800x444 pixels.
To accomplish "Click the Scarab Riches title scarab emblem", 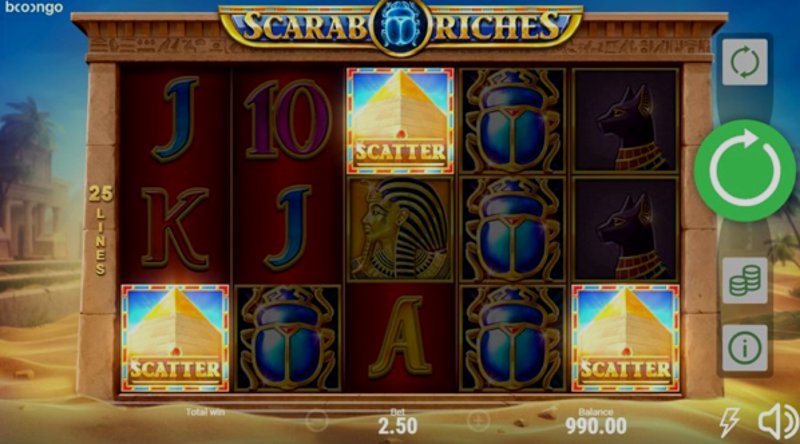I will pos(401,27).
